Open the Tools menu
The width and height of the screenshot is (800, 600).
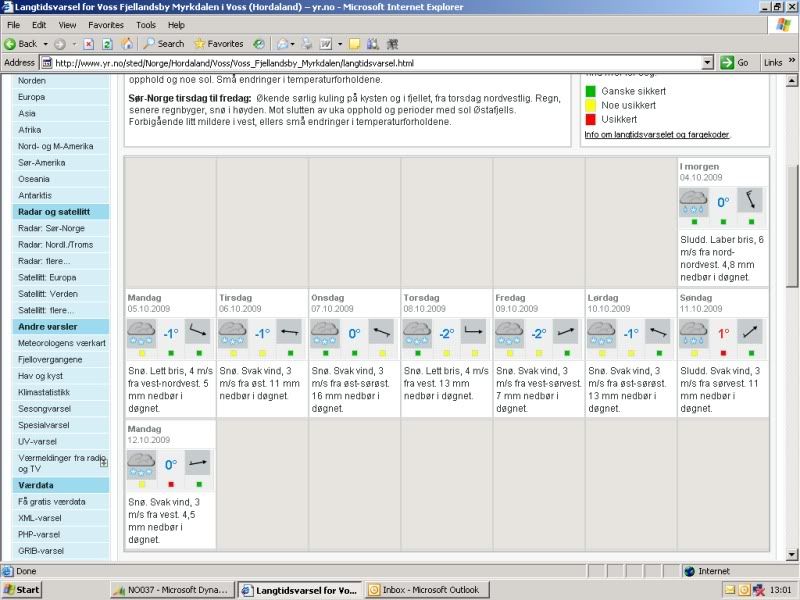click(146, 24)
